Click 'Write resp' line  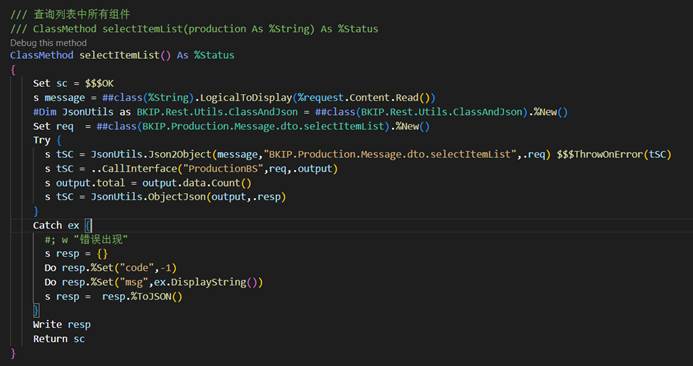pos(62,325)
